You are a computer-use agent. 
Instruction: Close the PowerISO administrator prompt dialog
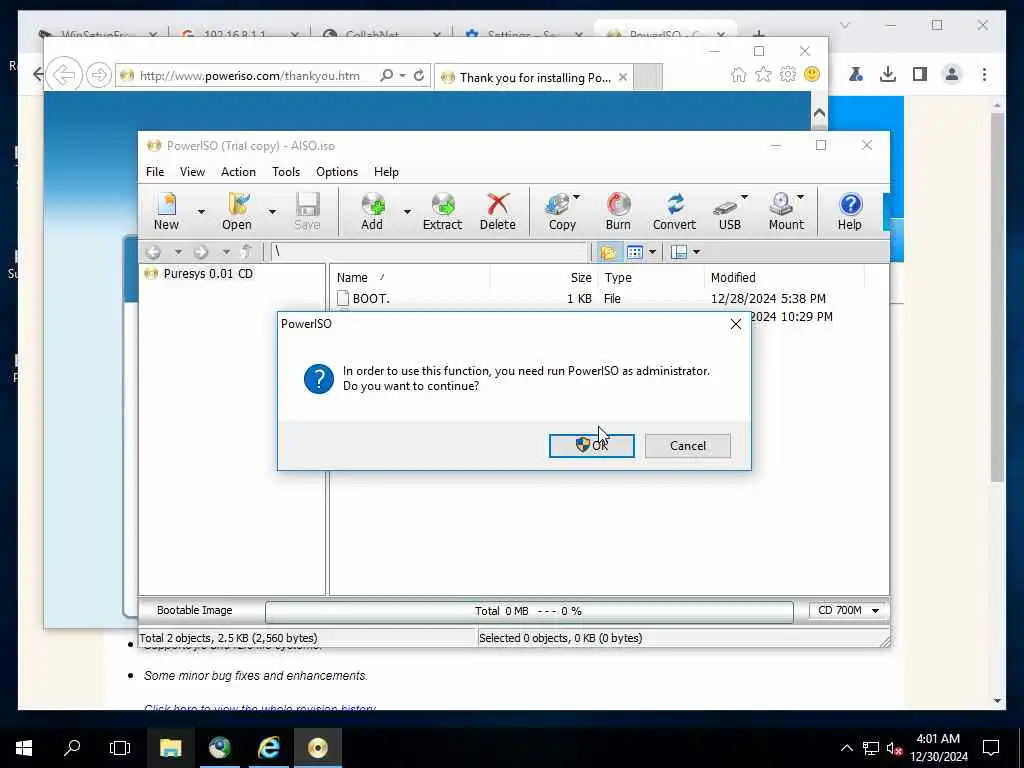(735, 324)
